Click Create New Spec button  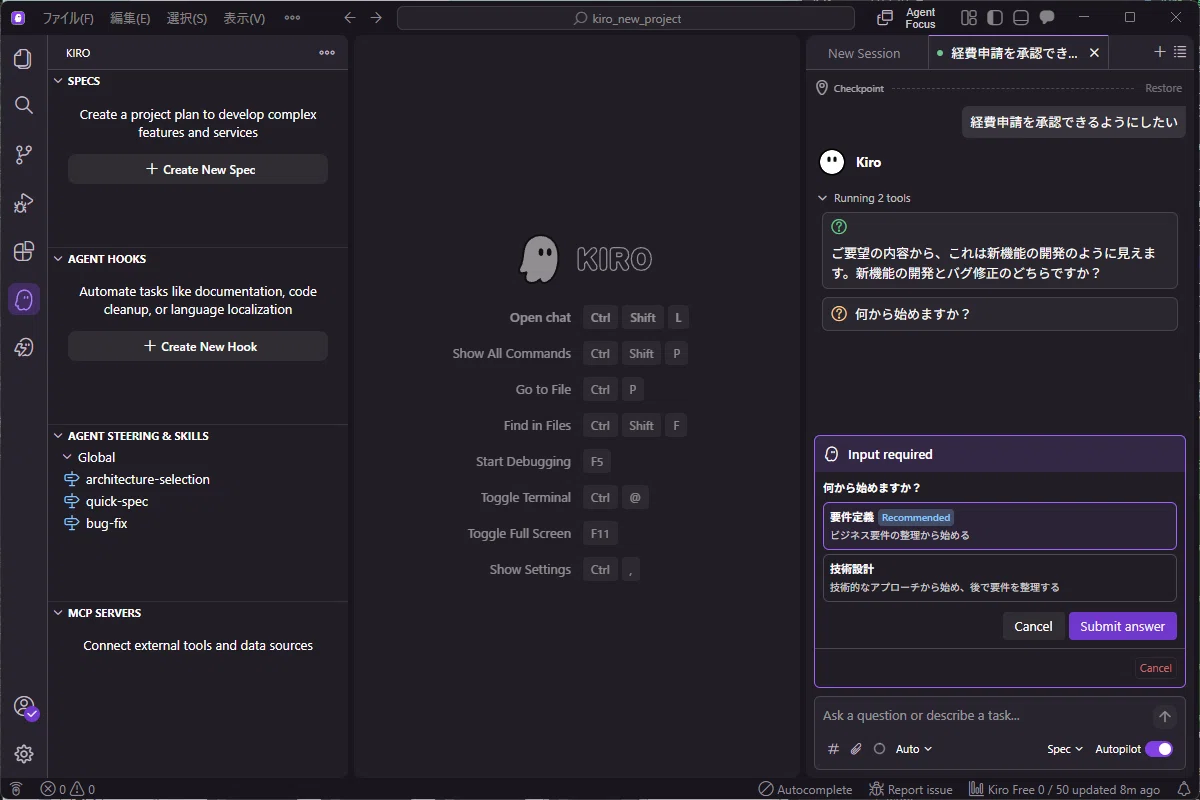[x=198, y=169]
